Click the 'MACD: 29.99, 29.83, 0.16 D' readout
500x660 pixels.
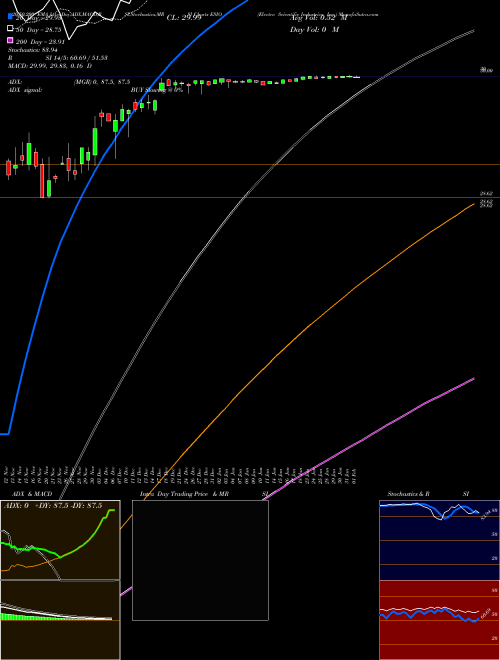(x=50, y=66)
